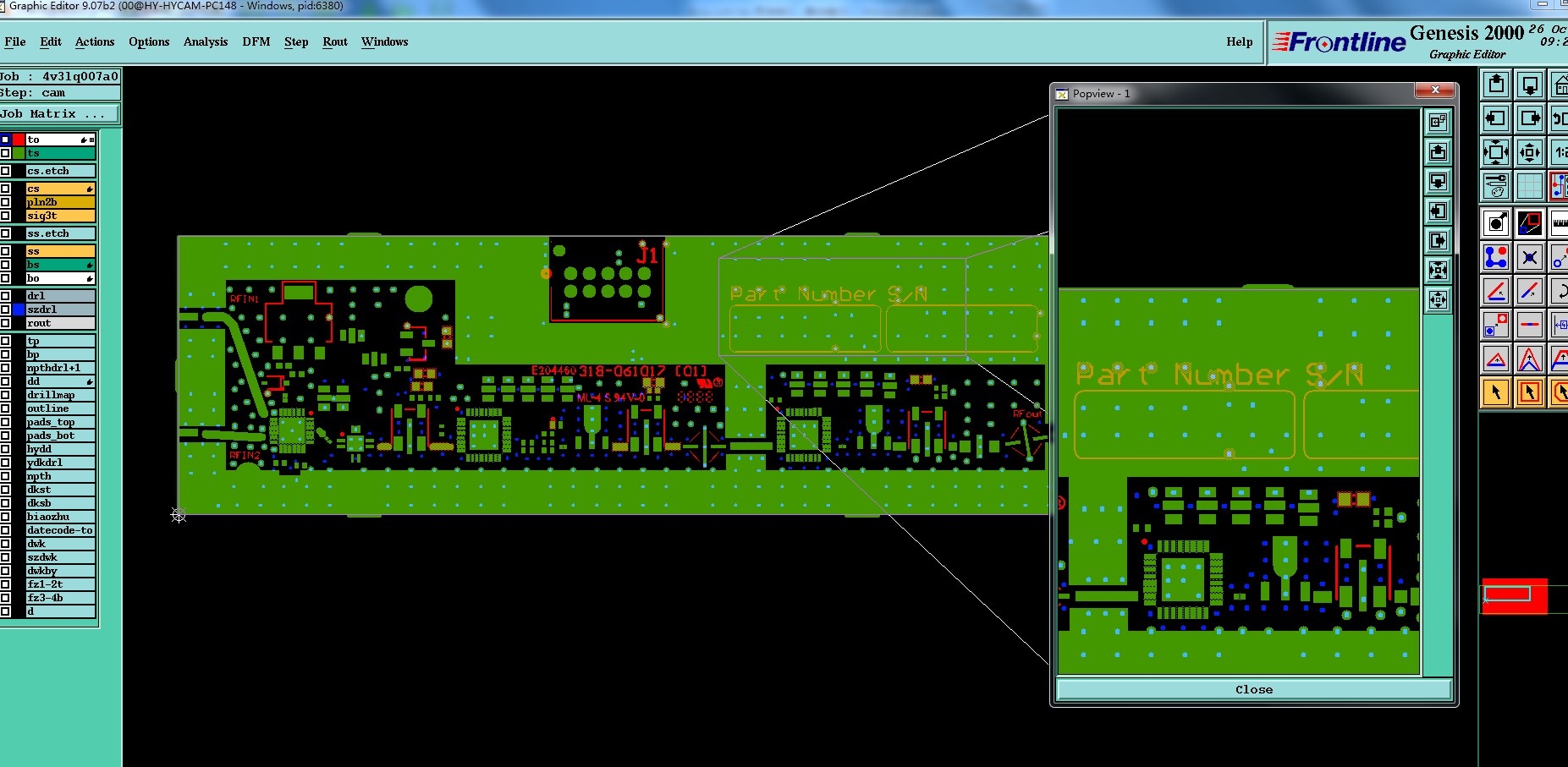Select the 'outline' layer name

pos(61,408)
